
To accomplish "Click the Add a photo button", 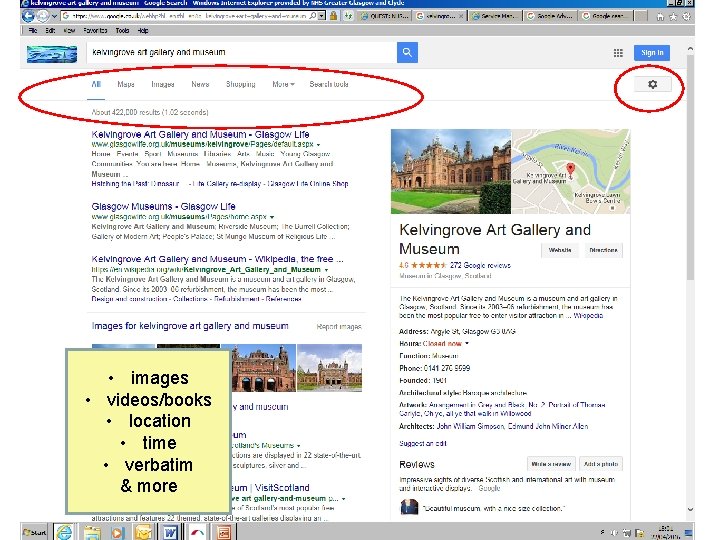I will 601,464.
